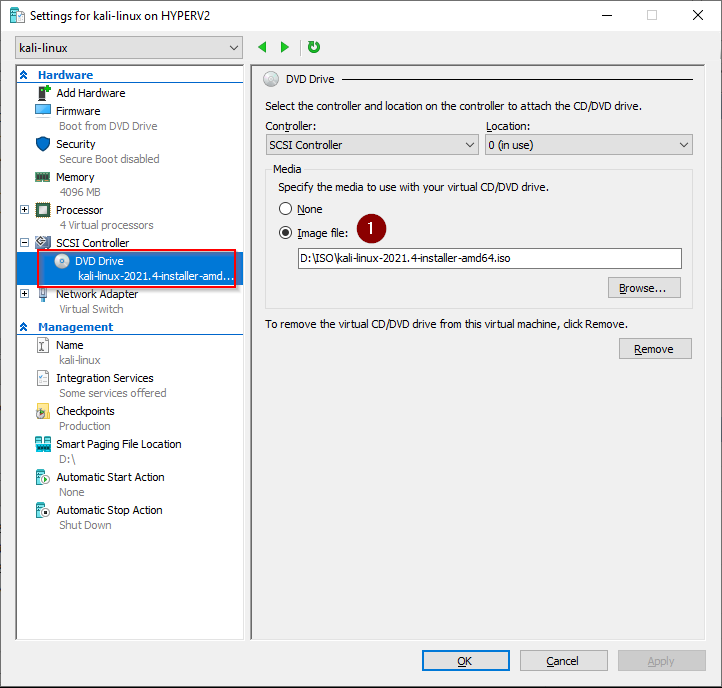722x688 pixels.
Task: Select the Add Hardware icon
Action: (43, 93)
